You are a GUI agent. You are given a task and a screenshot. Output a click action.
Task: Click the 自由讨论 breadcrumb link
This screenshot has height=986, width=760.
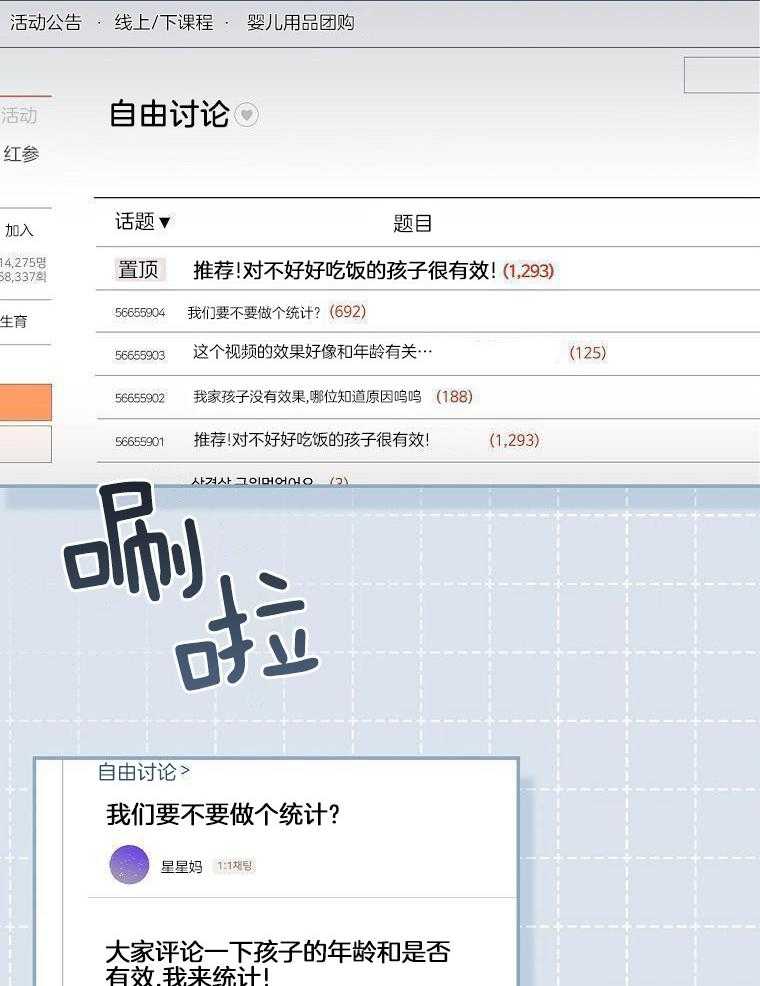(x=143, y=772)
